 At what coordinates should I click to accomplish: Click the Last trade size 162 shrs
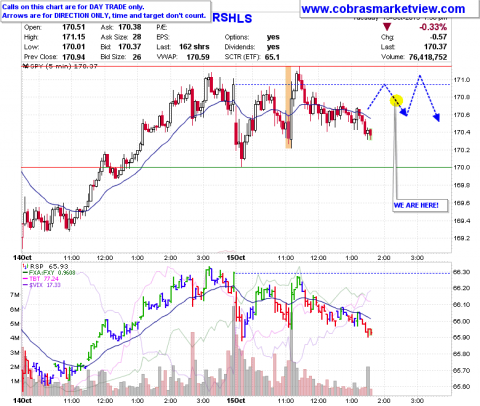(x=194, y=47)
